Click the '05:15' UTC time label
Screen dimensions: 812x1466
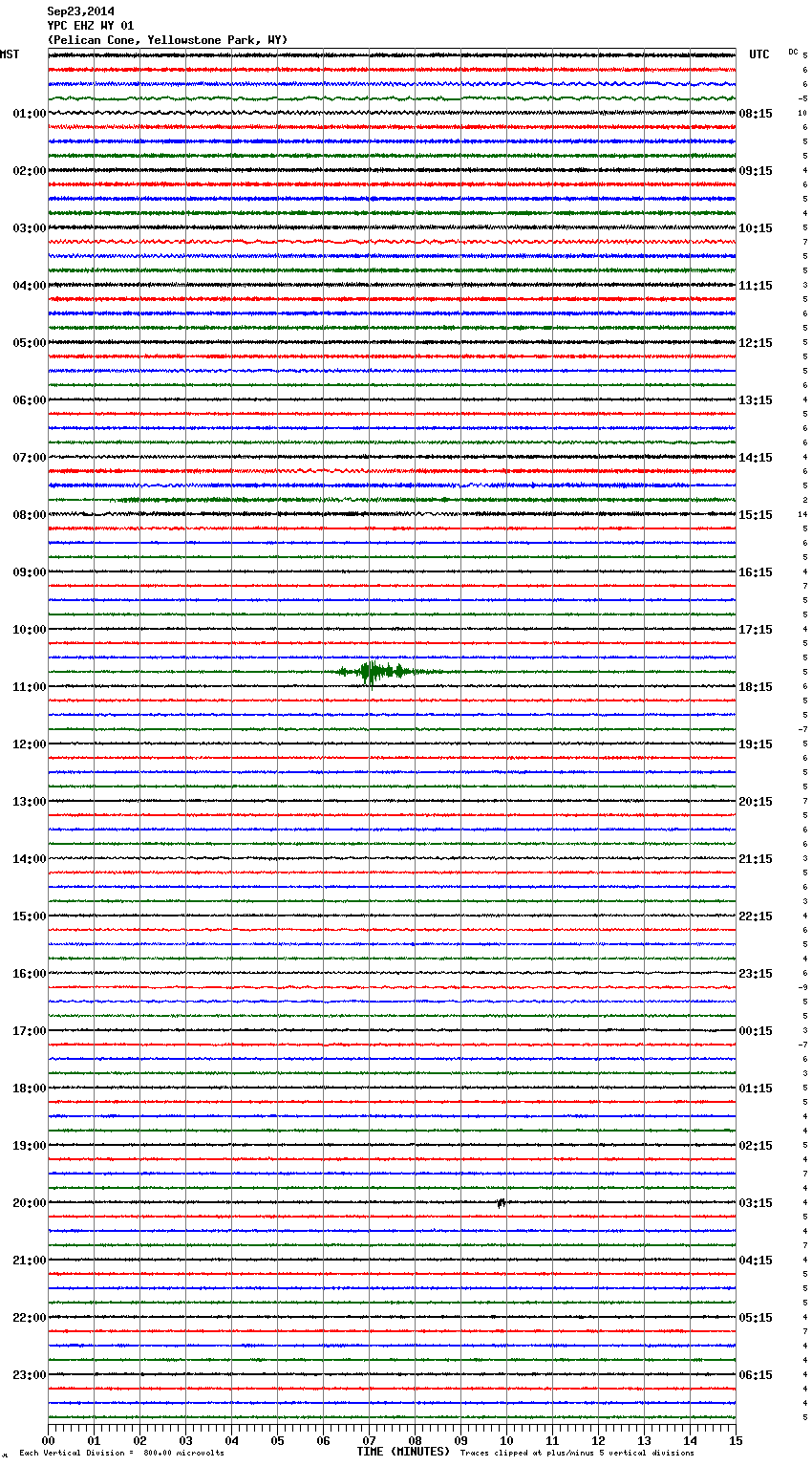pos(756,1318)
